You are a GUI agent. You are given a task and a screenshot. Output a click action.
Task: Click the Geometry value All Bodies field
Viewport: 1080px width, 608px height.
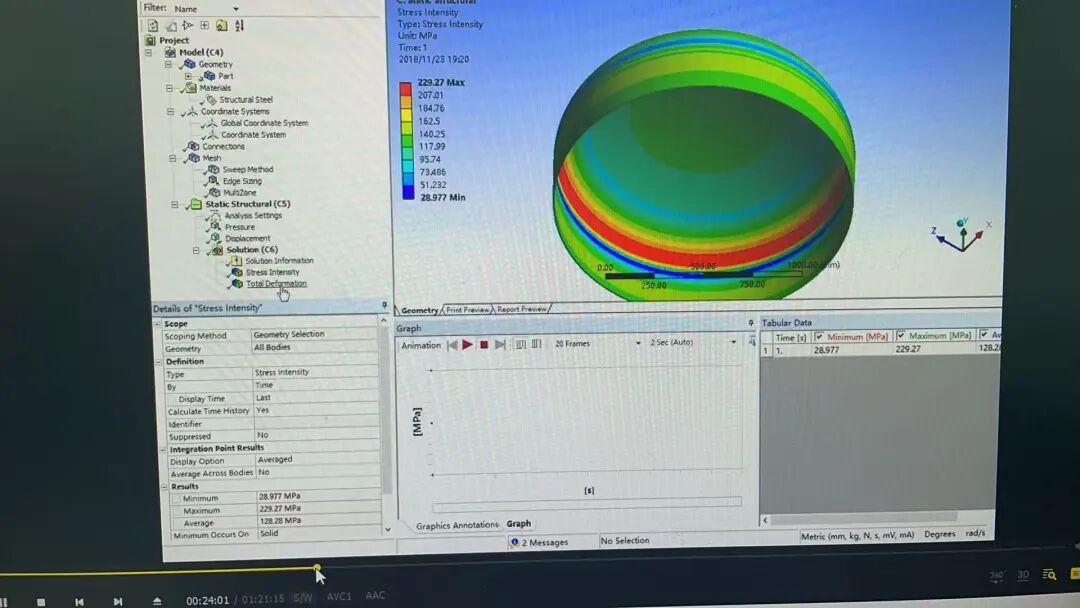pos(314,347)
